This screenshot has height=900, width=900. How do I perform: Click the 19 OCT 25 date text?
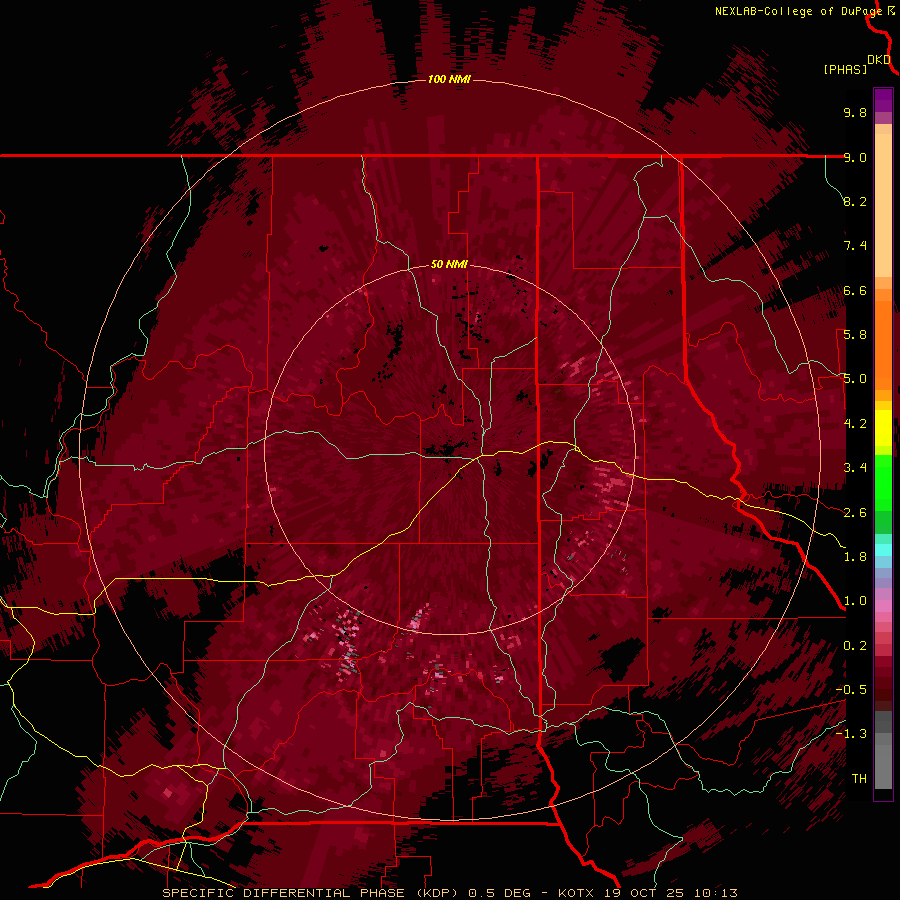[645, 893]
